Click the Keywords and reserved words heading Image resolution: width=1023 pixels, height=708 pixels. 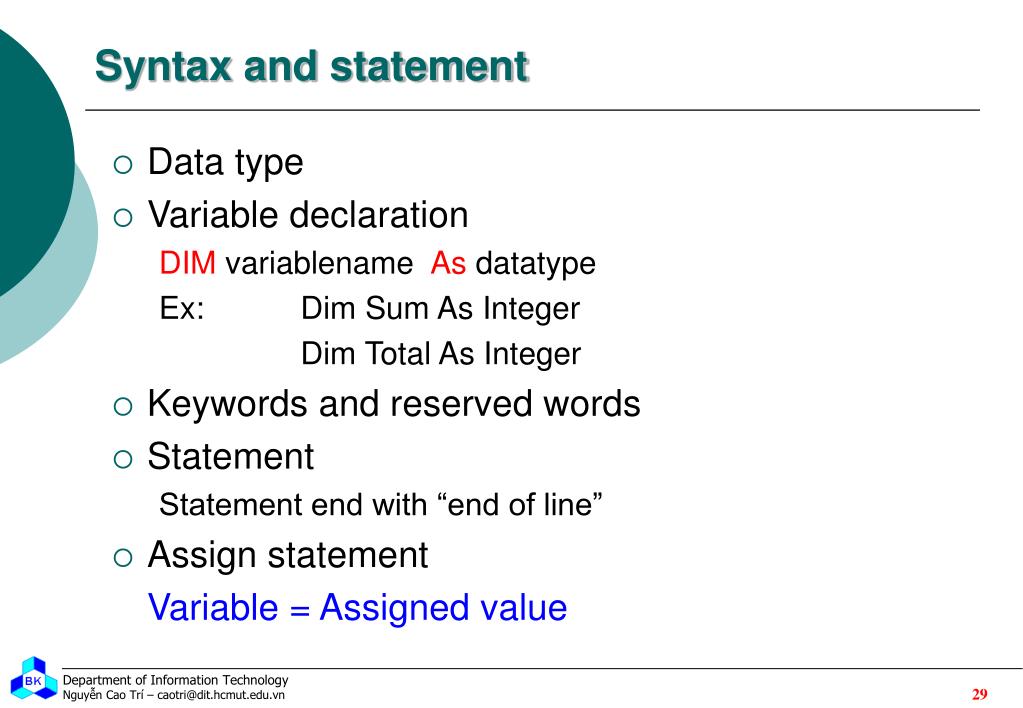pyautogui.click(x=394, y=404)
